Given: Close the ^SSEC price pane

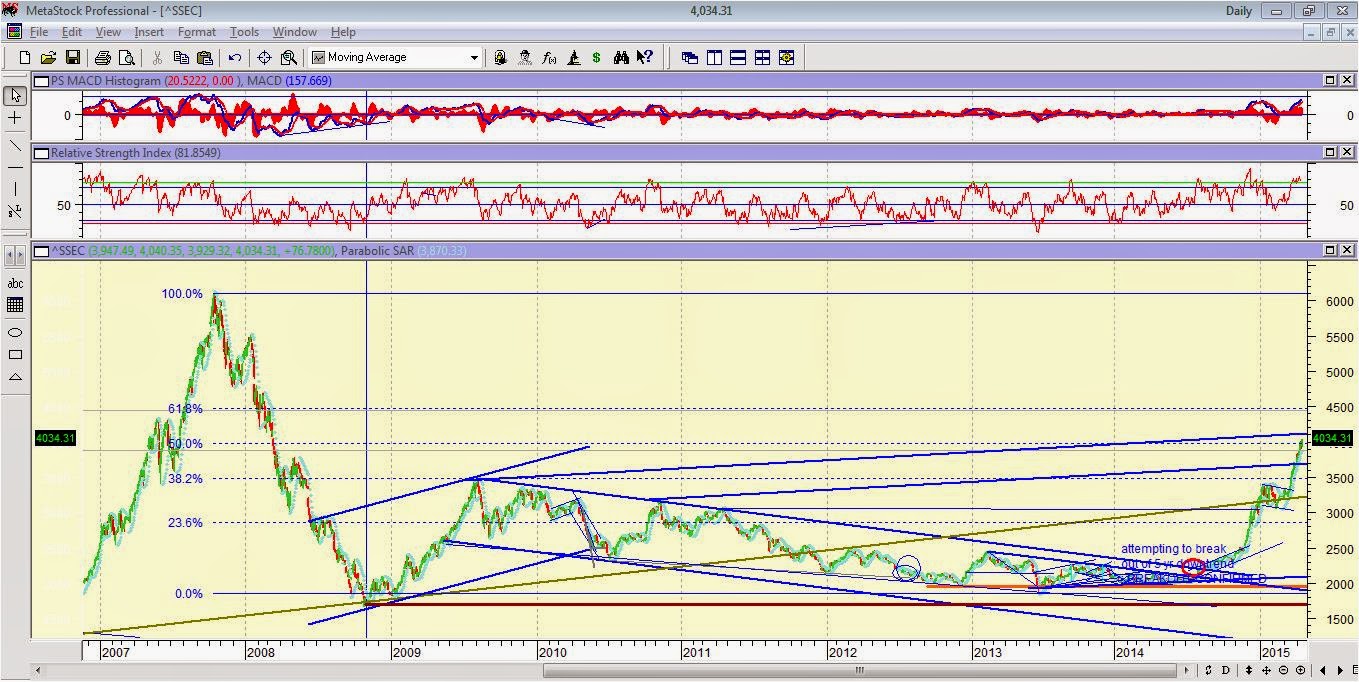Looking at the screenshot, I should point(1347,250).
